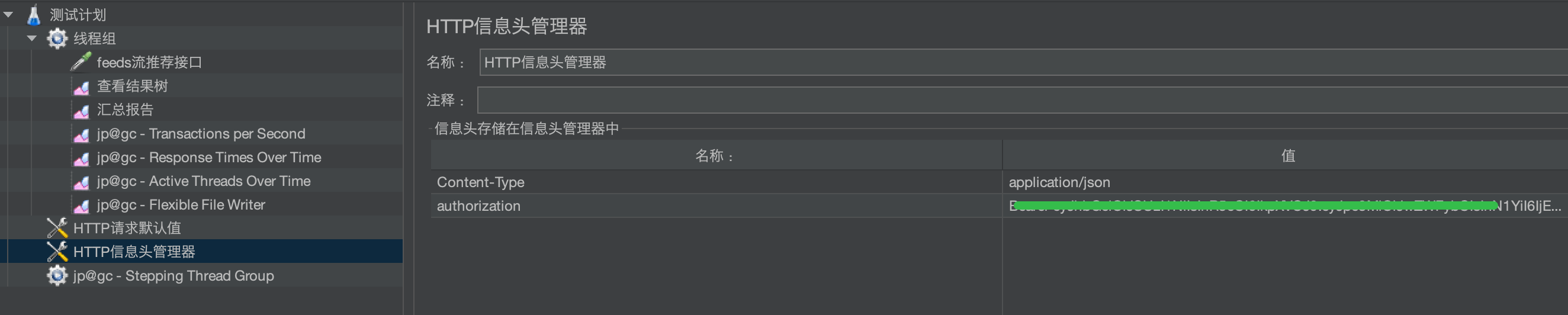1568x315 pixels.
Task: Click the 值 column header
Action: pyautogui.click(x=1287, y=156)
